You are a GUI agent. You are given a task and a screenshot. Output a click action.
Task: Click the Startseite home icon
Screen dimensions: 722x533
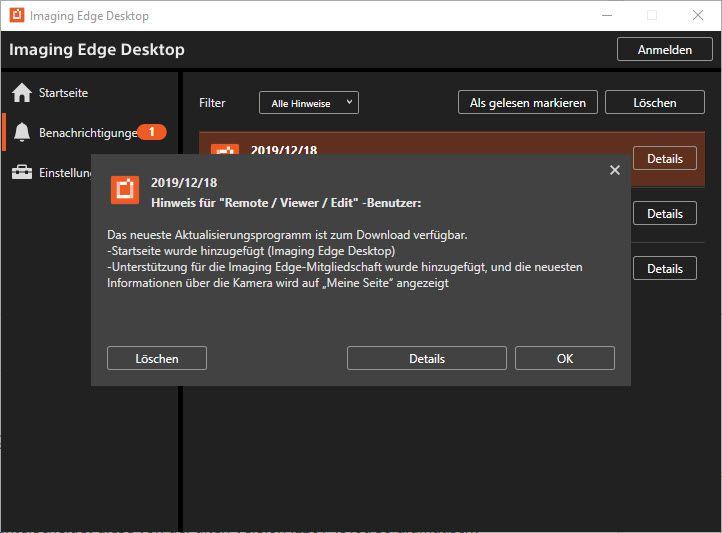click(22, 93)
